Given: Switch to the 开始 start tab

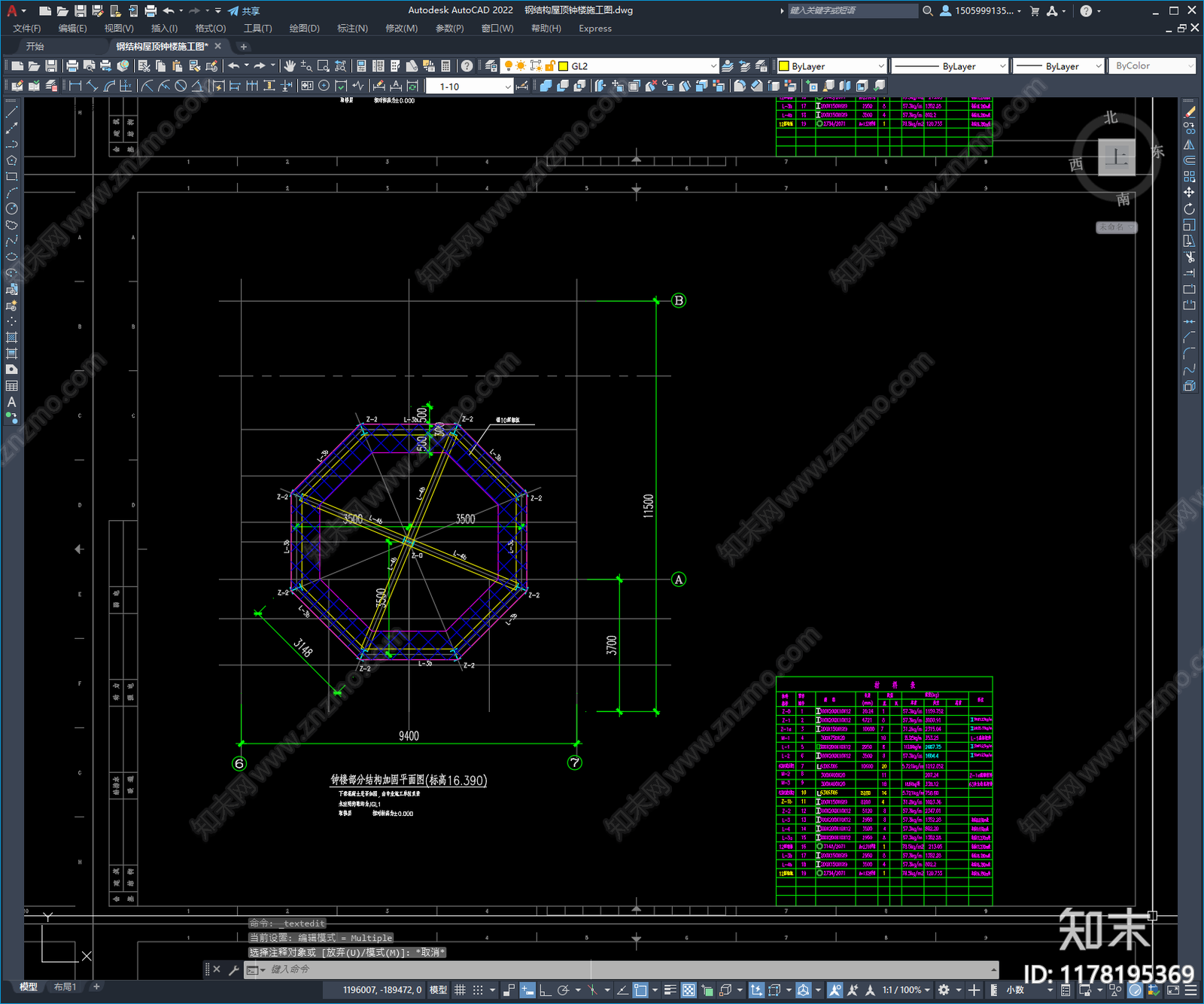Looking at the screenshot, I should [35, 46].
